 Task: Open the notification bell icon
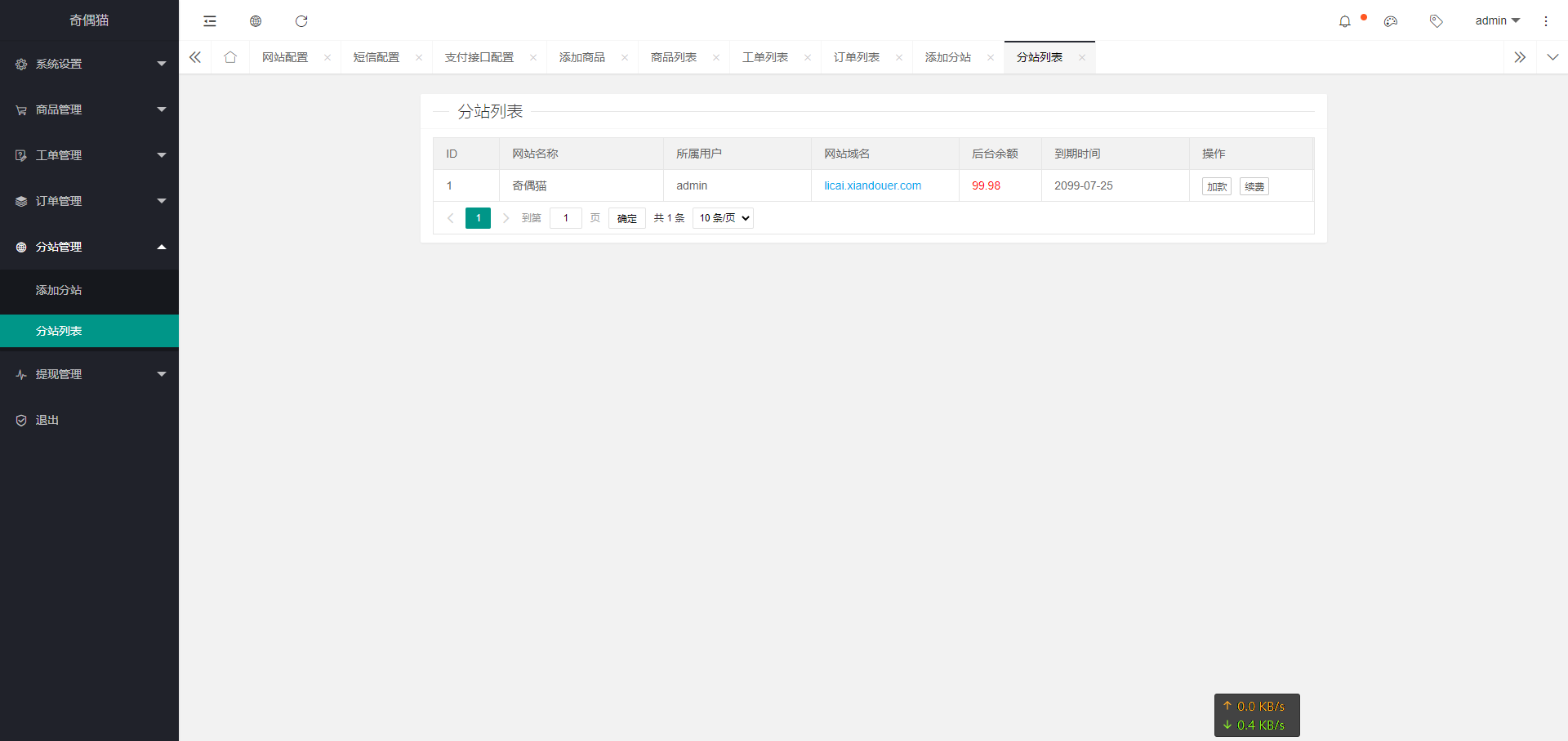coord(1345,21)
